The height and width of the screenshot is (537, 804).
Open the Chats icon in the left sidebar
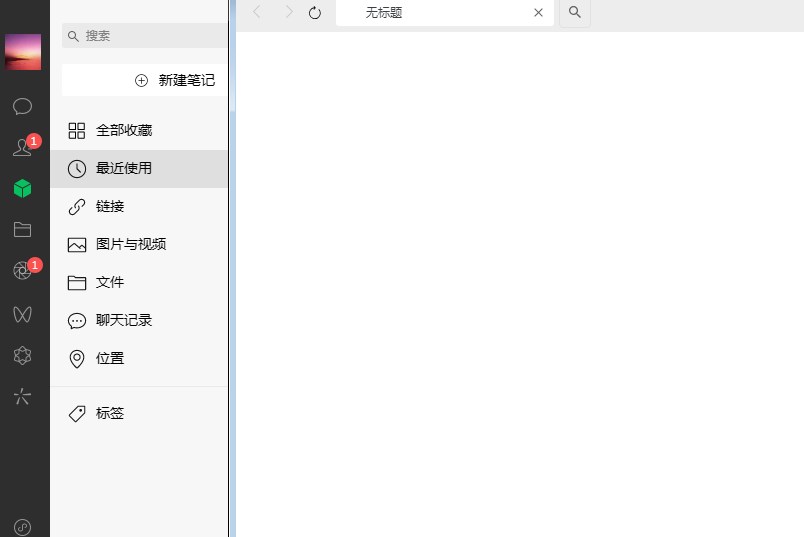[22, 106]
